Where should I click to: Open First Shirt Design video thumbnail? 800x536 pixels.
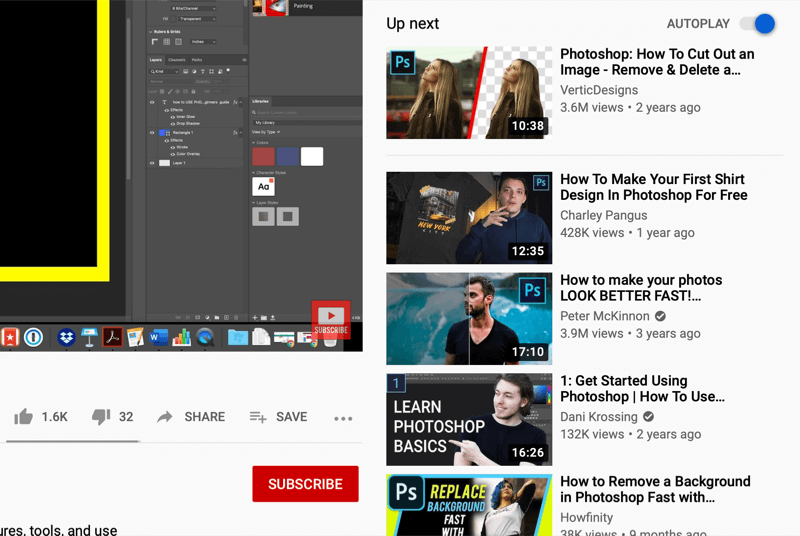tap(469, 218)
